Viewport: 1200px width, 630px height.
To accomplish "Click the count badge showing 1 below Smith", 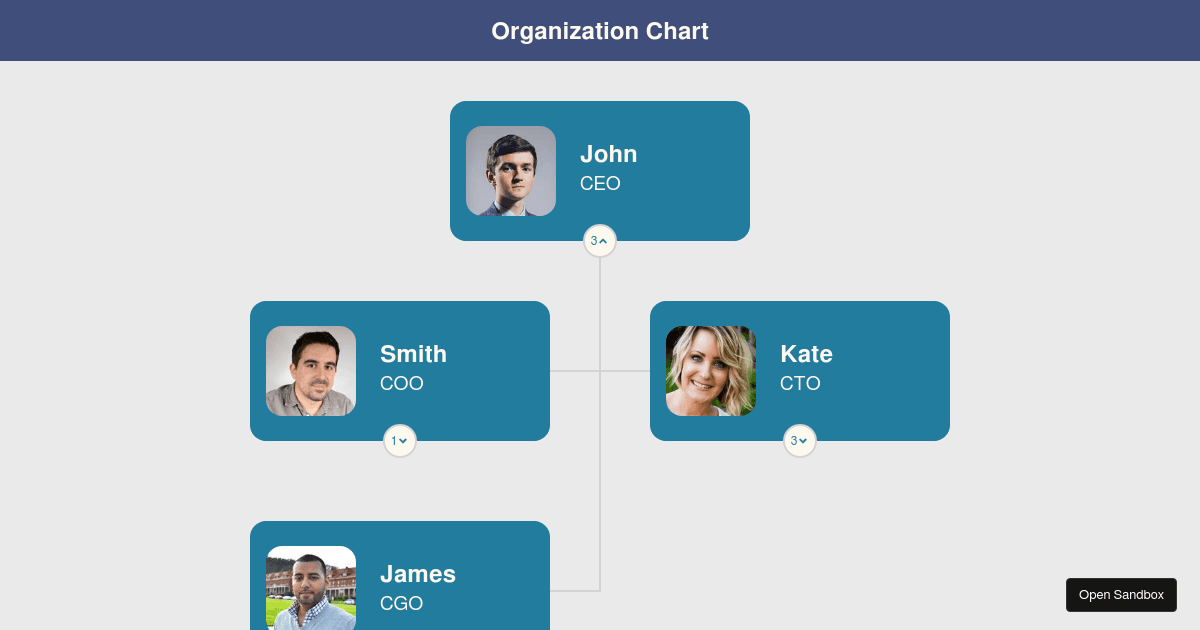I will point(400,440).
